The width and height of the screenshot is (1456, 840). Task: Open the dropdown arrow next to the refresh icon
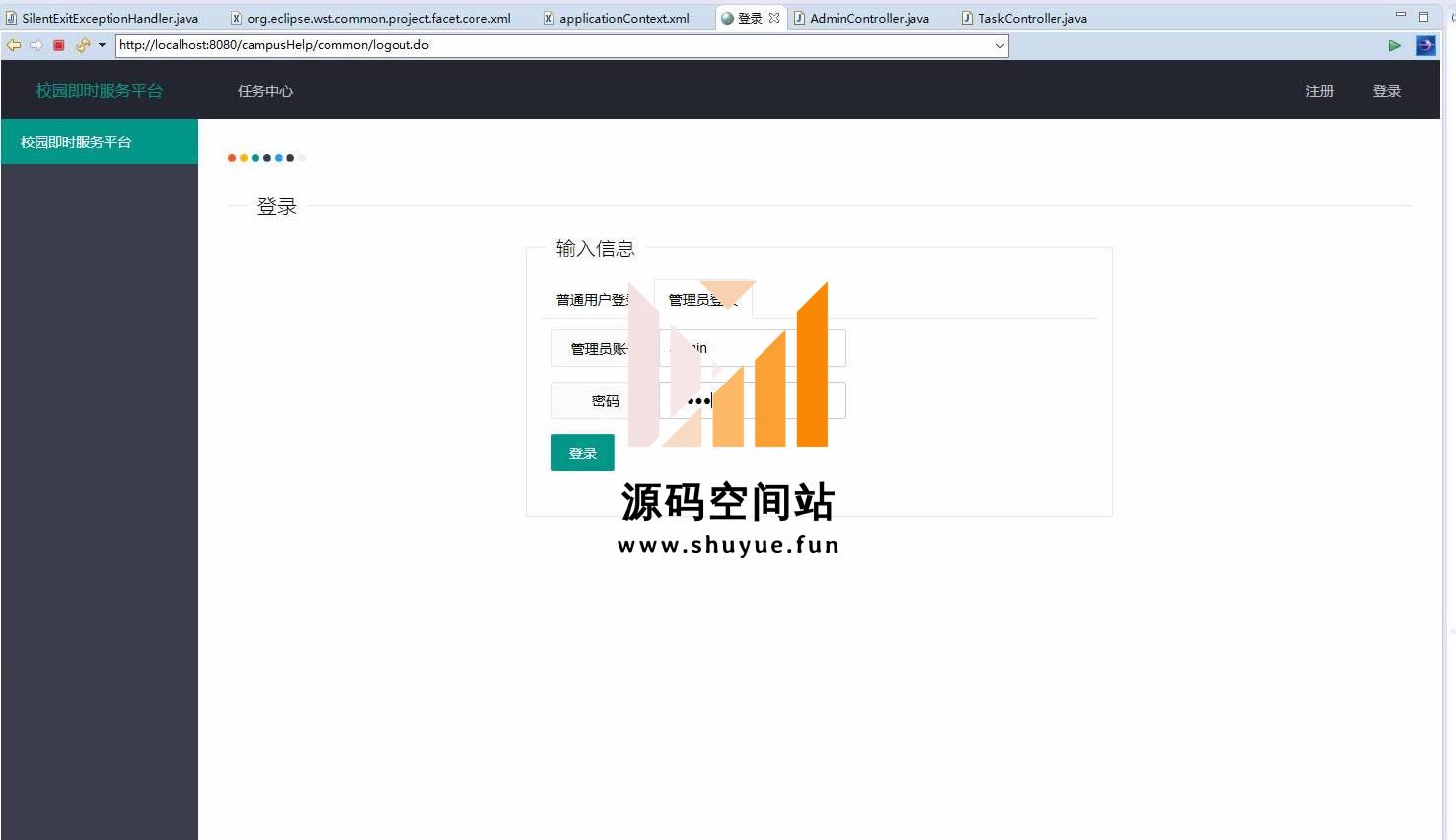point(102,45)
